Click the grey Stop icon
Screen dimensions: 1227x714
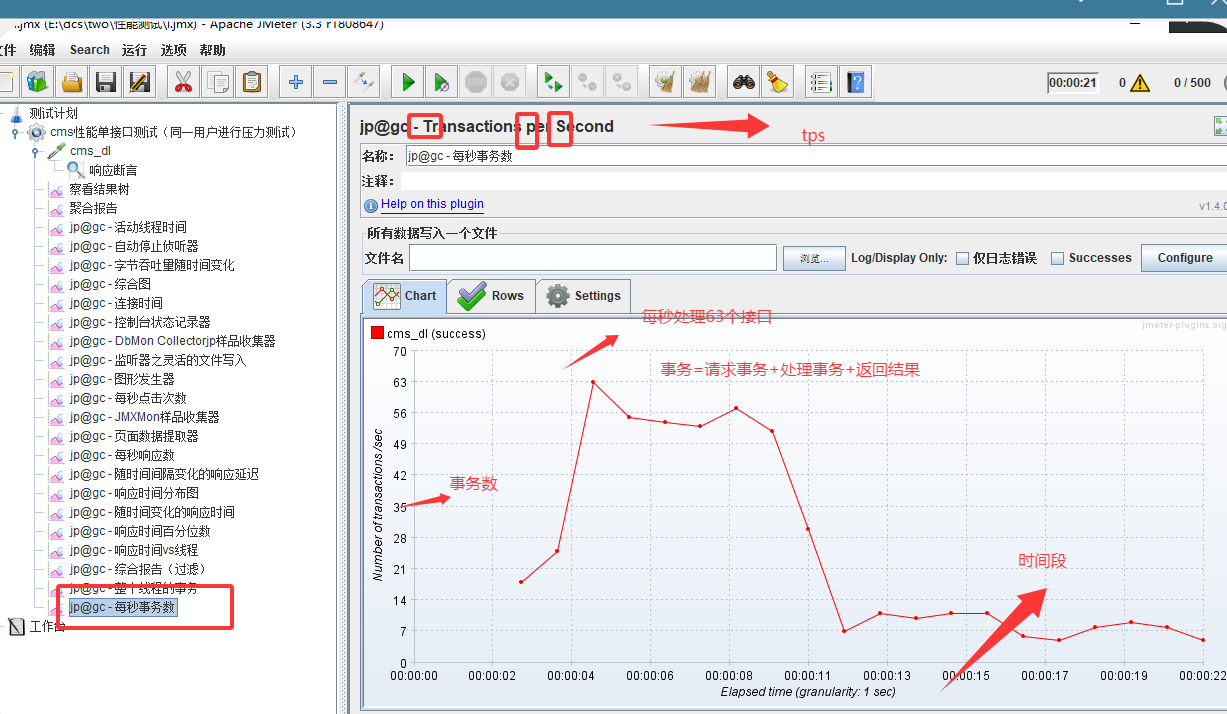(475, 82)
